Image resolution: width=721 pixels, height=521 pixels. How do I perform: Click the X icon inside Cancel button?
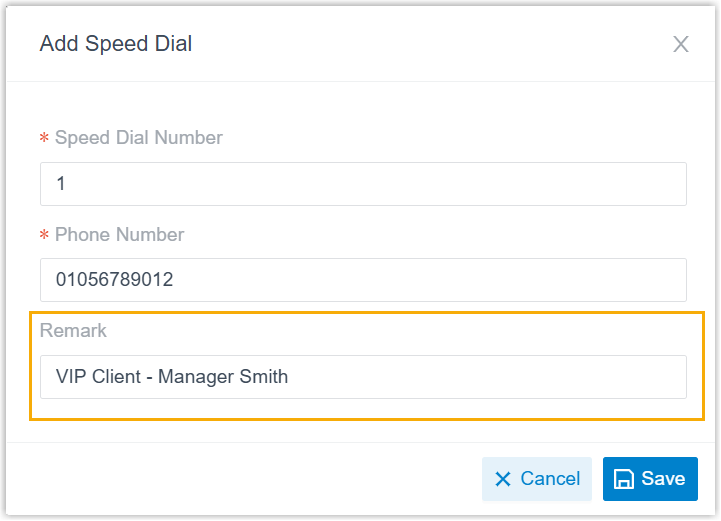pyautogui.click(x=503, y=479)
